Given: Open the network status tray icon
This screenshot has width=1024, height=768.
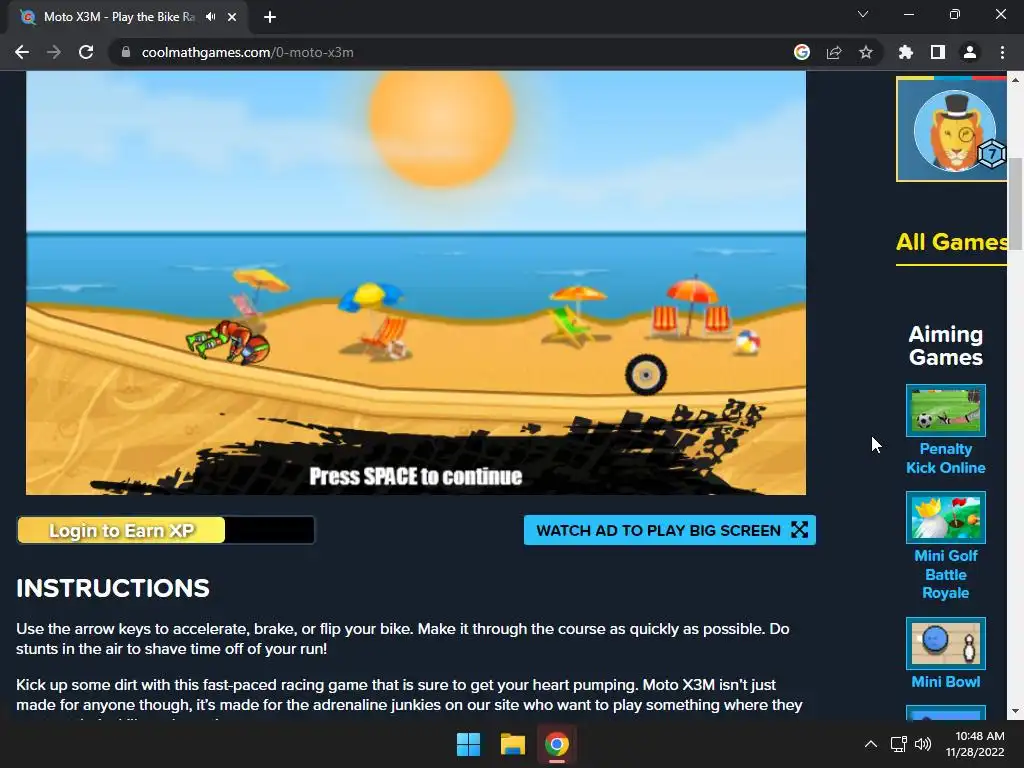Looking at the screenshot, I should [899, 744].
